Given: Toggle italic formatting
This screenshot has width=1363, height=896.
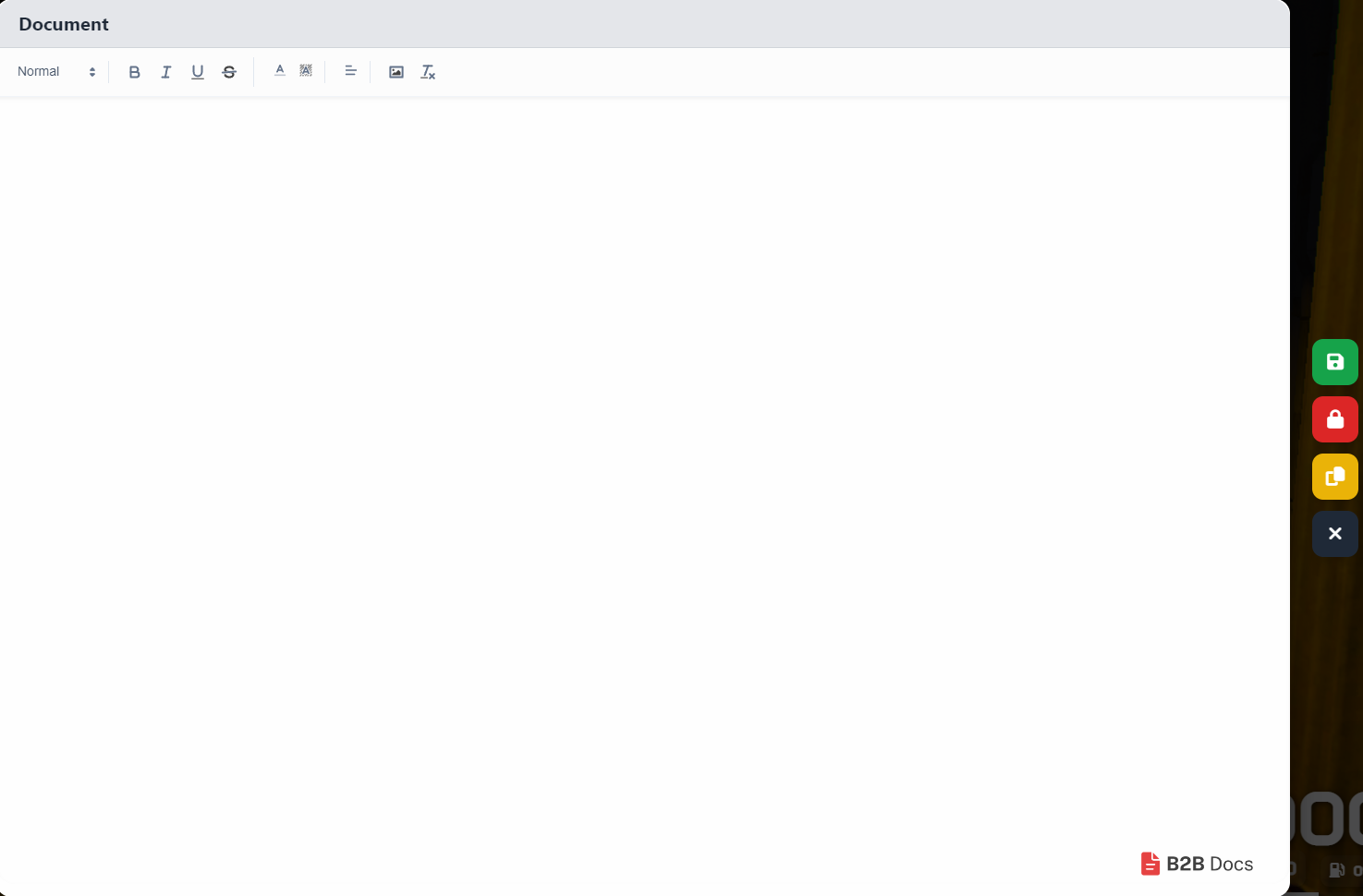Looking at the screenshot, I should coord(166,72).
